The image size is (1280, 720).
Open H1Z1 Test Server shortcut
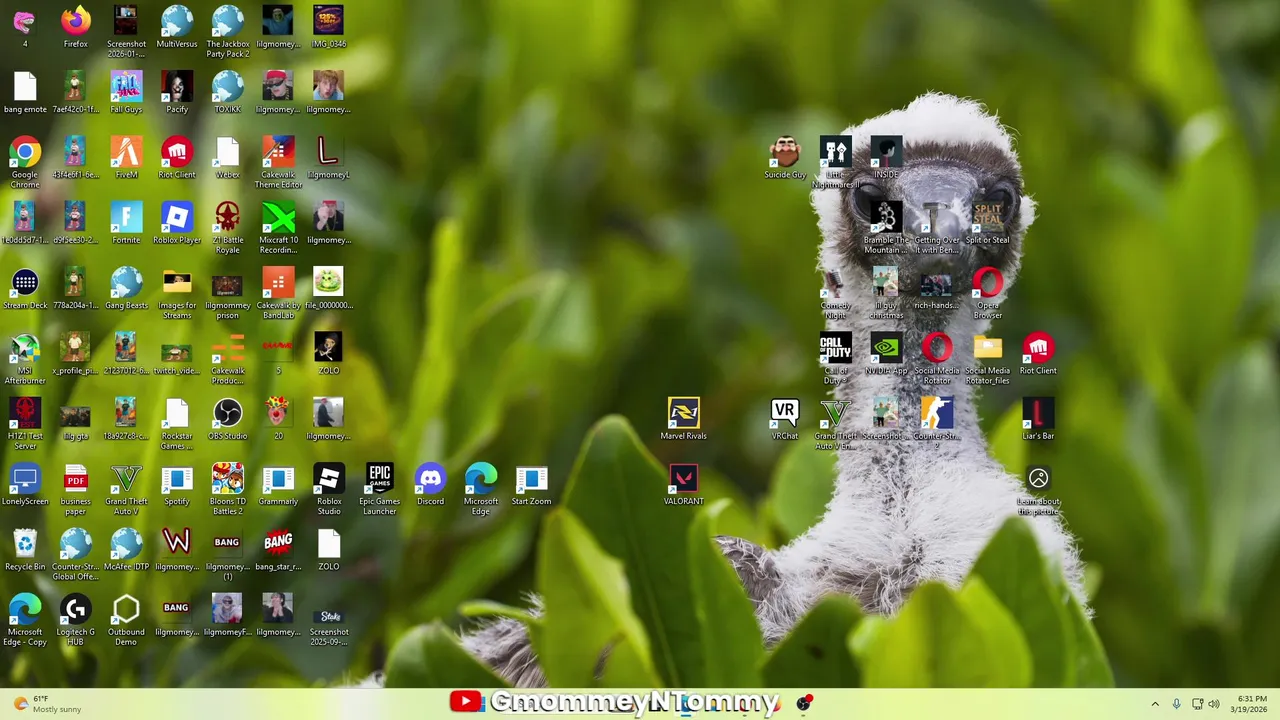click(x=25, y=424)
